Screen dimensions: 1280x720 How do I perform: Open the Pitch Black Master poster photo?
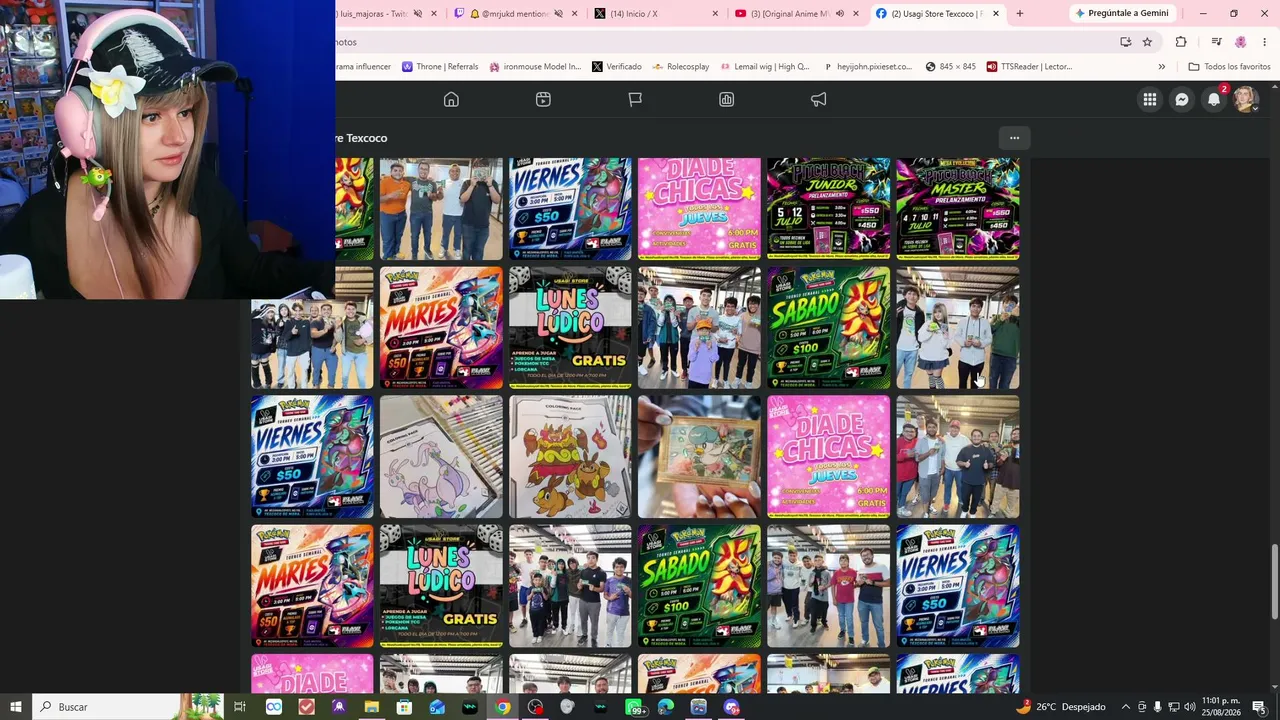[x=958, y=209]
